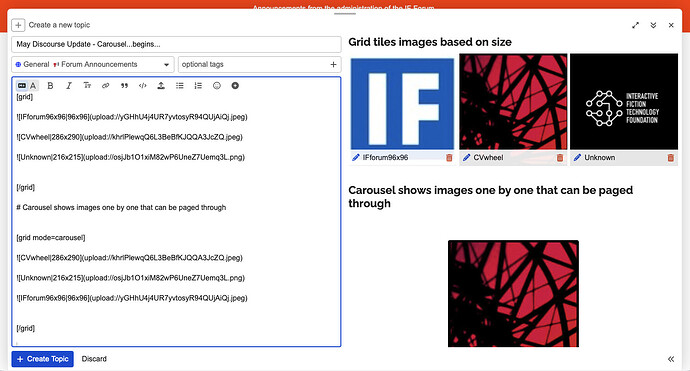The image size is (690, 371).
Task: Open the category dropdown General Forum Announcements
Action: point(93,64)
